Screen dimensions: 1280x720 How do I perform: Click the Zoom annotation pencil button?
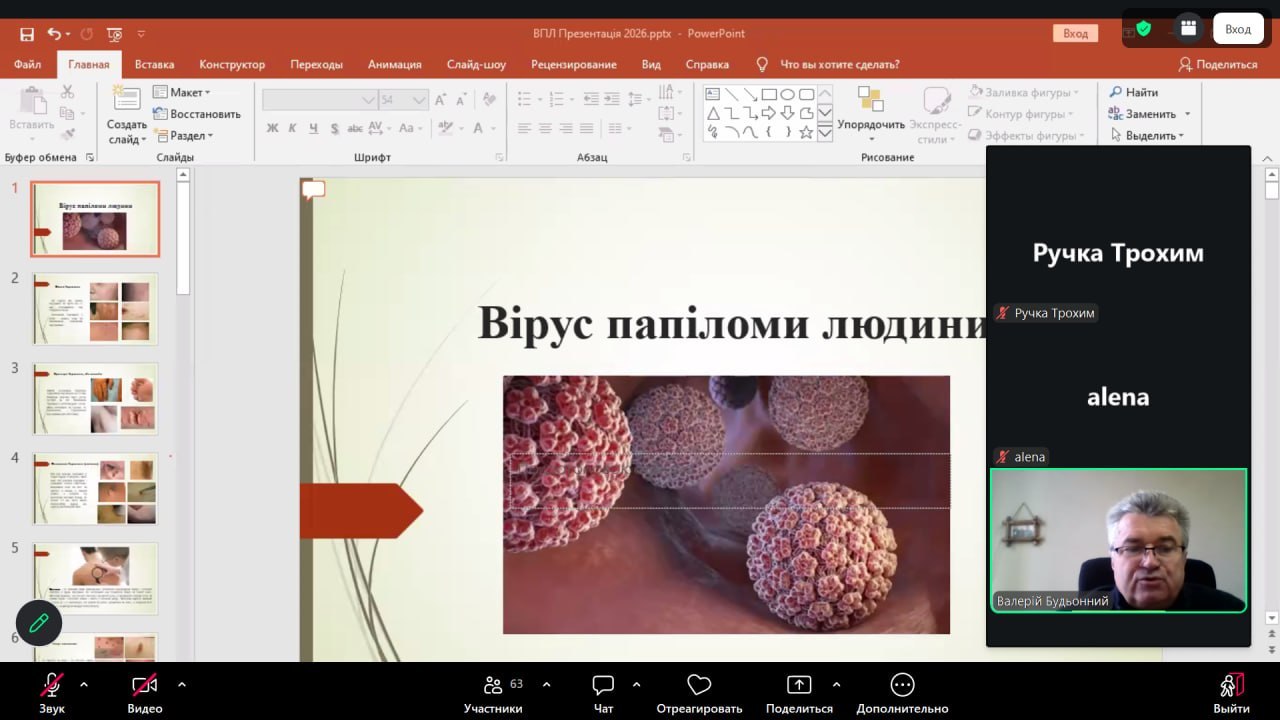point(39,624)
